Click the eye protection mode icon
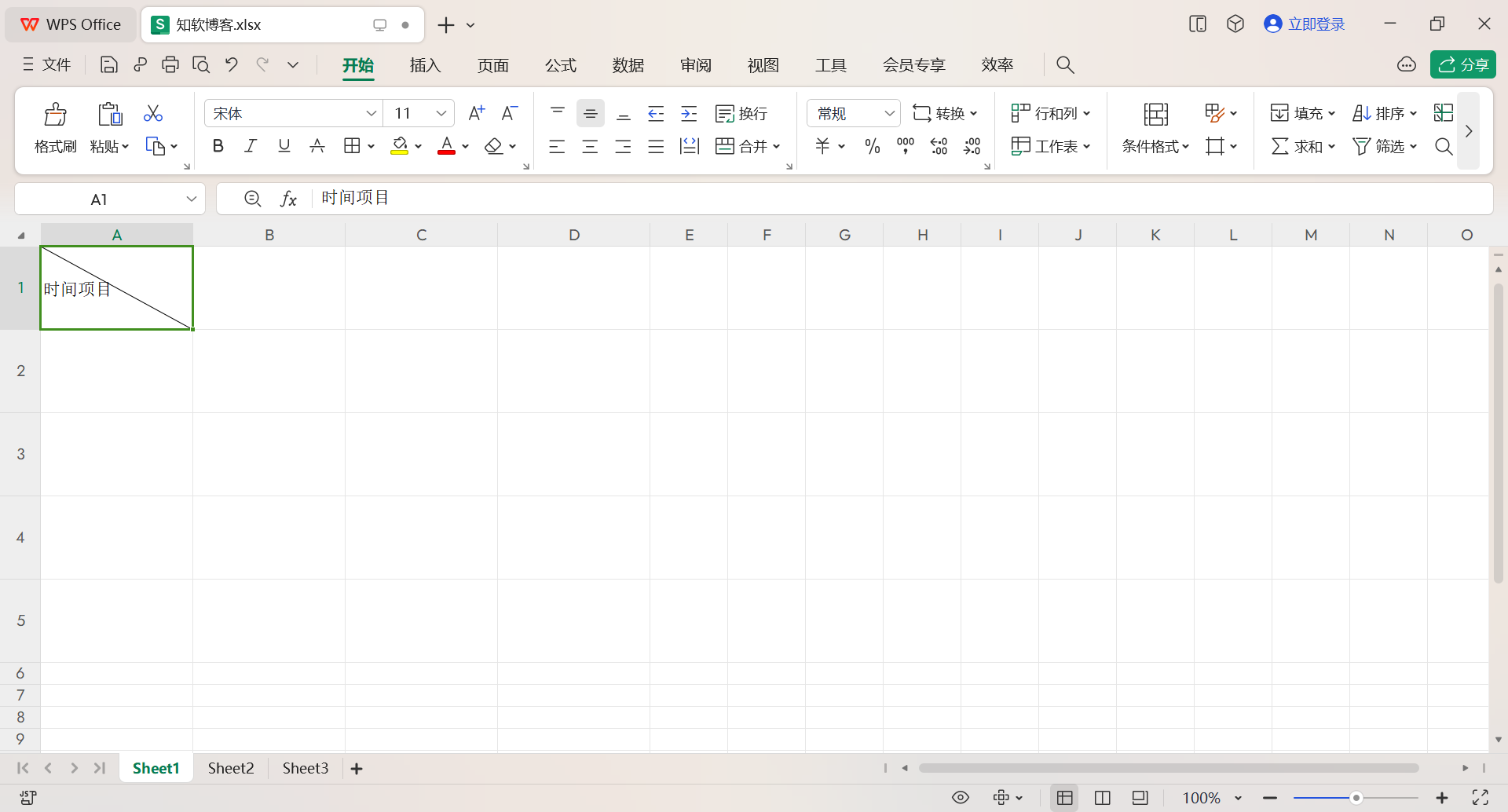 (961, 798)
